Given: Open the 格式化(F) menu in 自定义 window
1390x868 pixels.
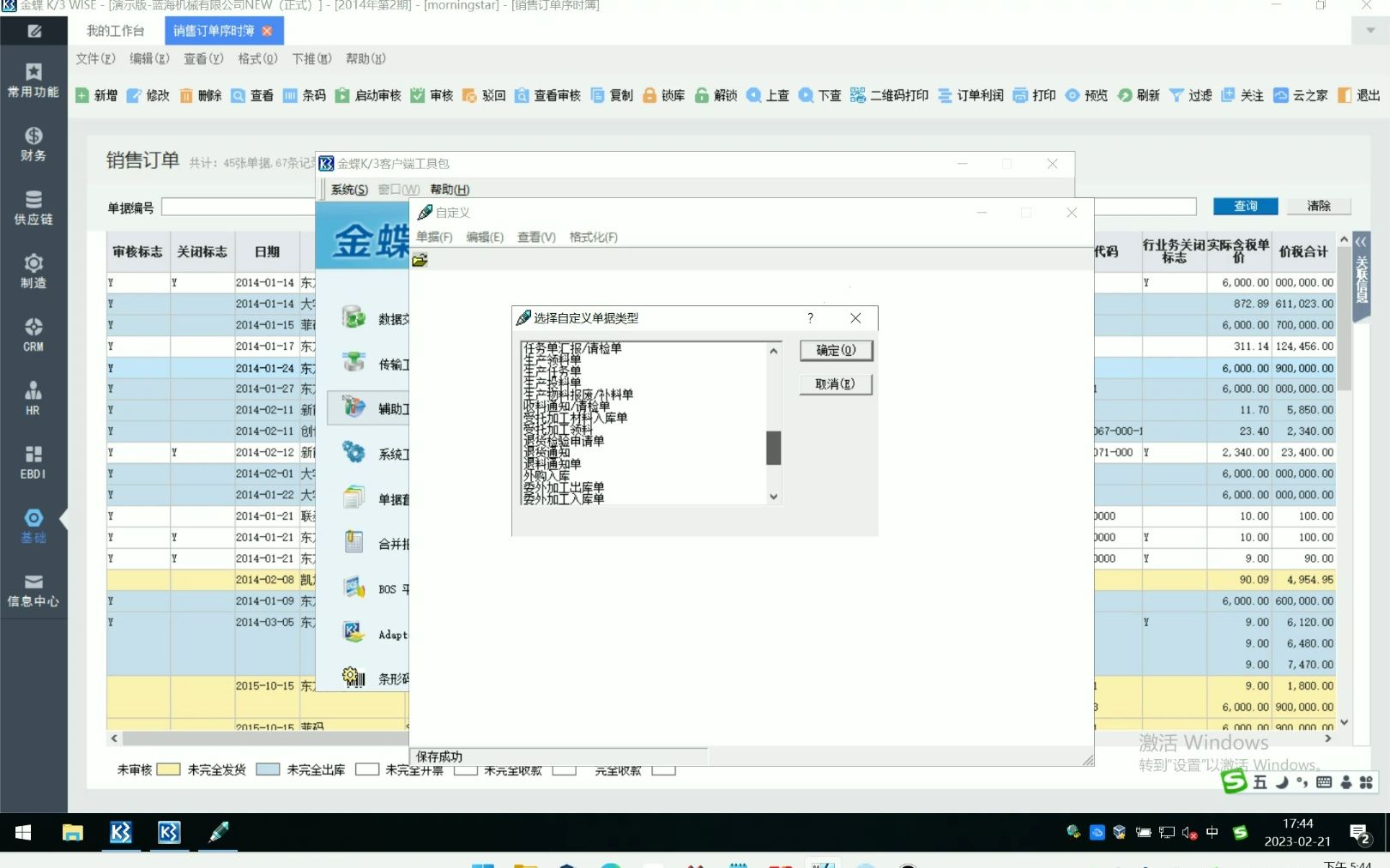Looking at the screenshot, I should (x=593, y=237).
